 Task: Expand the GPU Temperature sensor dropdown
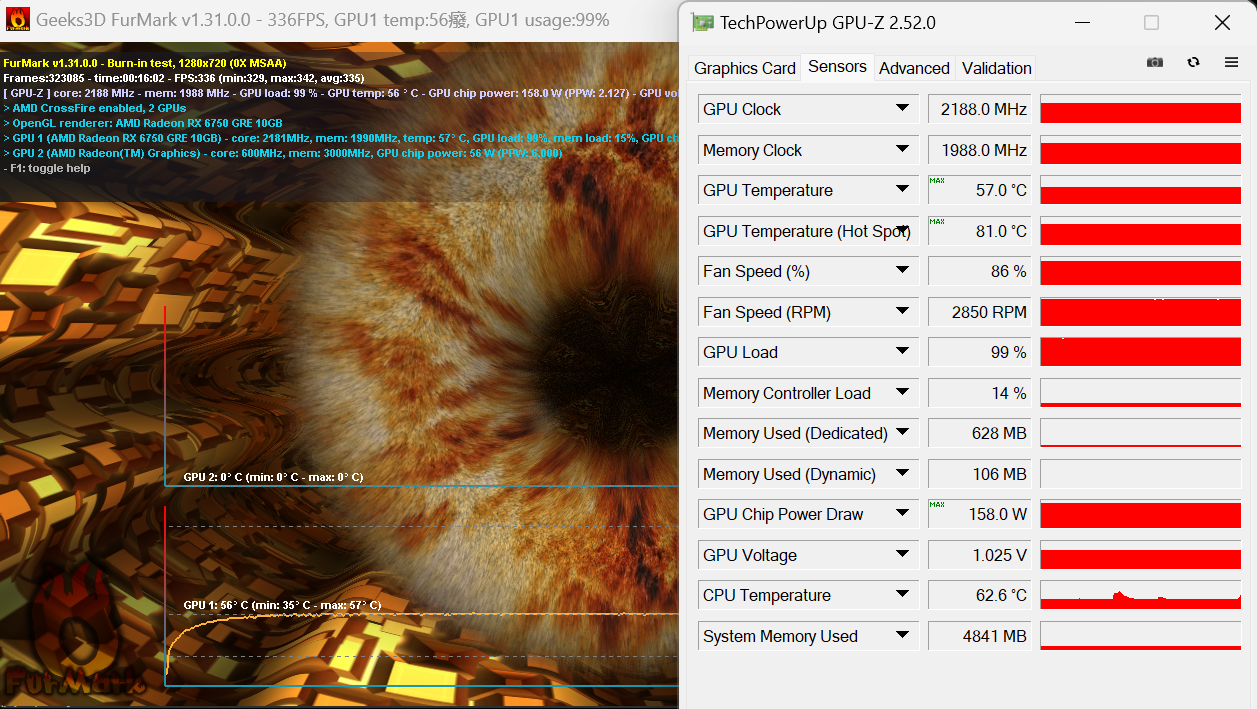[902, 189]
